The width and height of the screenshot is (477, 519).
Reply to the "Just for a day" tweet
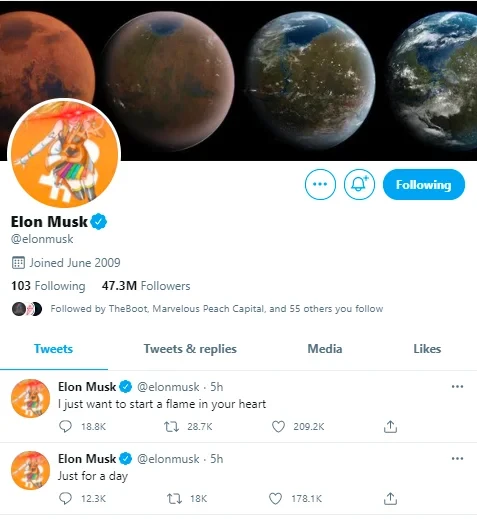coord(65,498)
